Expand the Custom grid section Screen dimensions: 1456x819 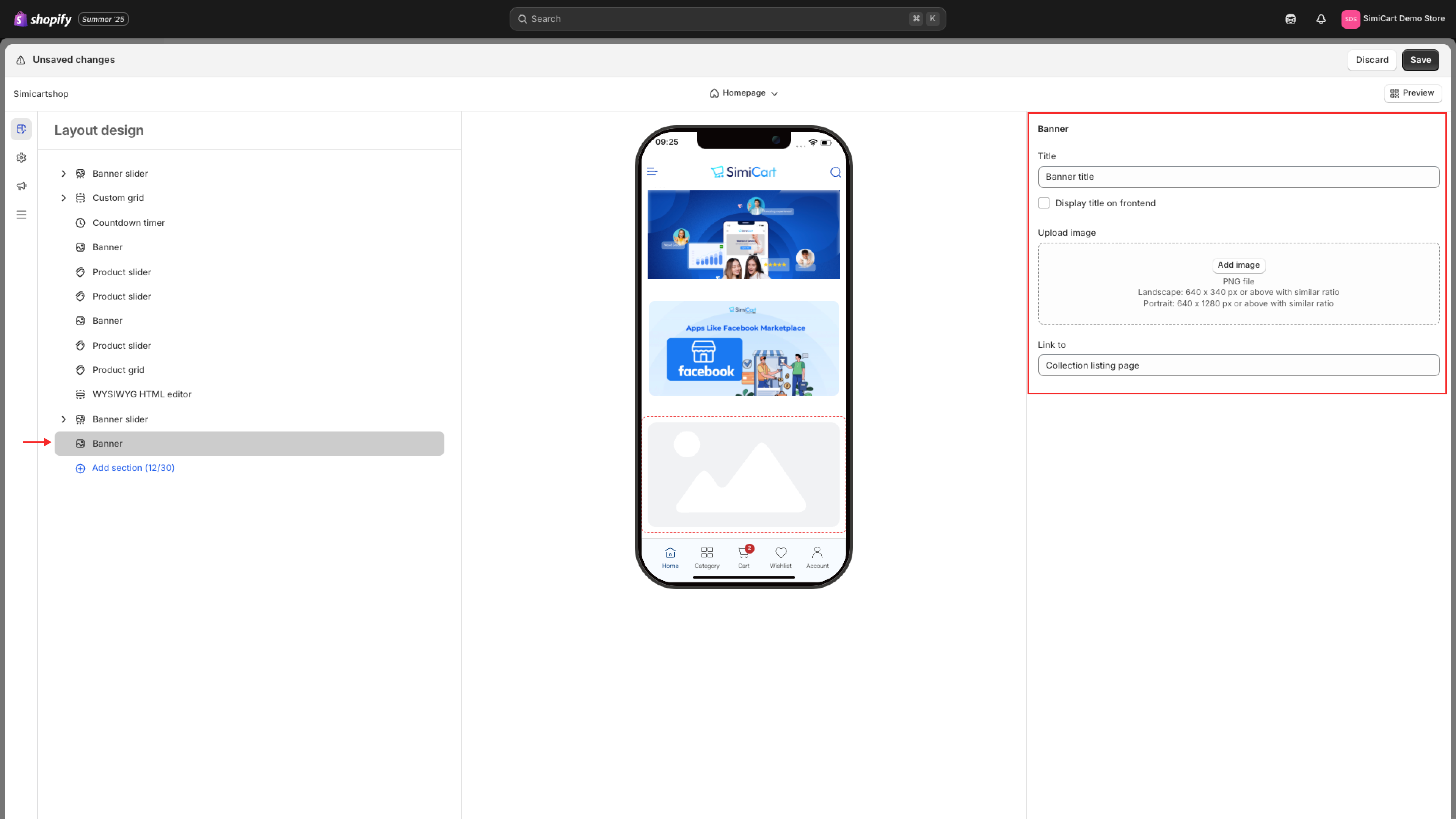(x=64, y=198)
